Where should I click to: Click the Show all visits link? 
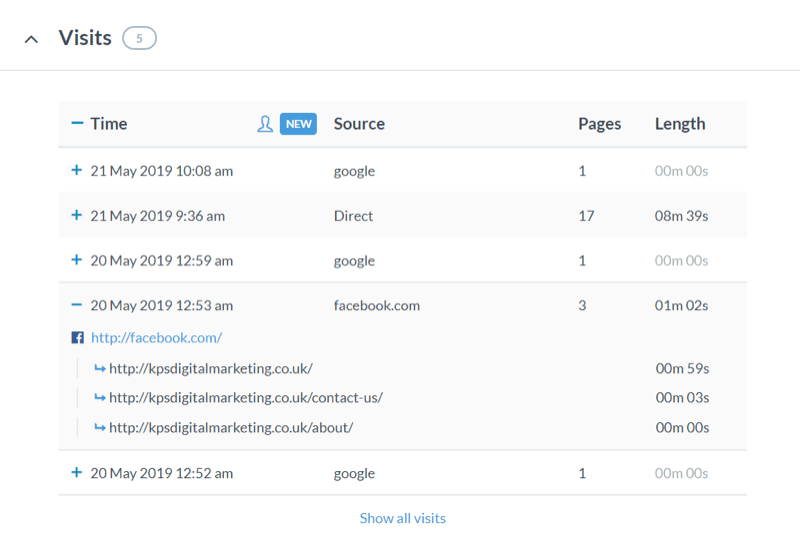point(403,518)
